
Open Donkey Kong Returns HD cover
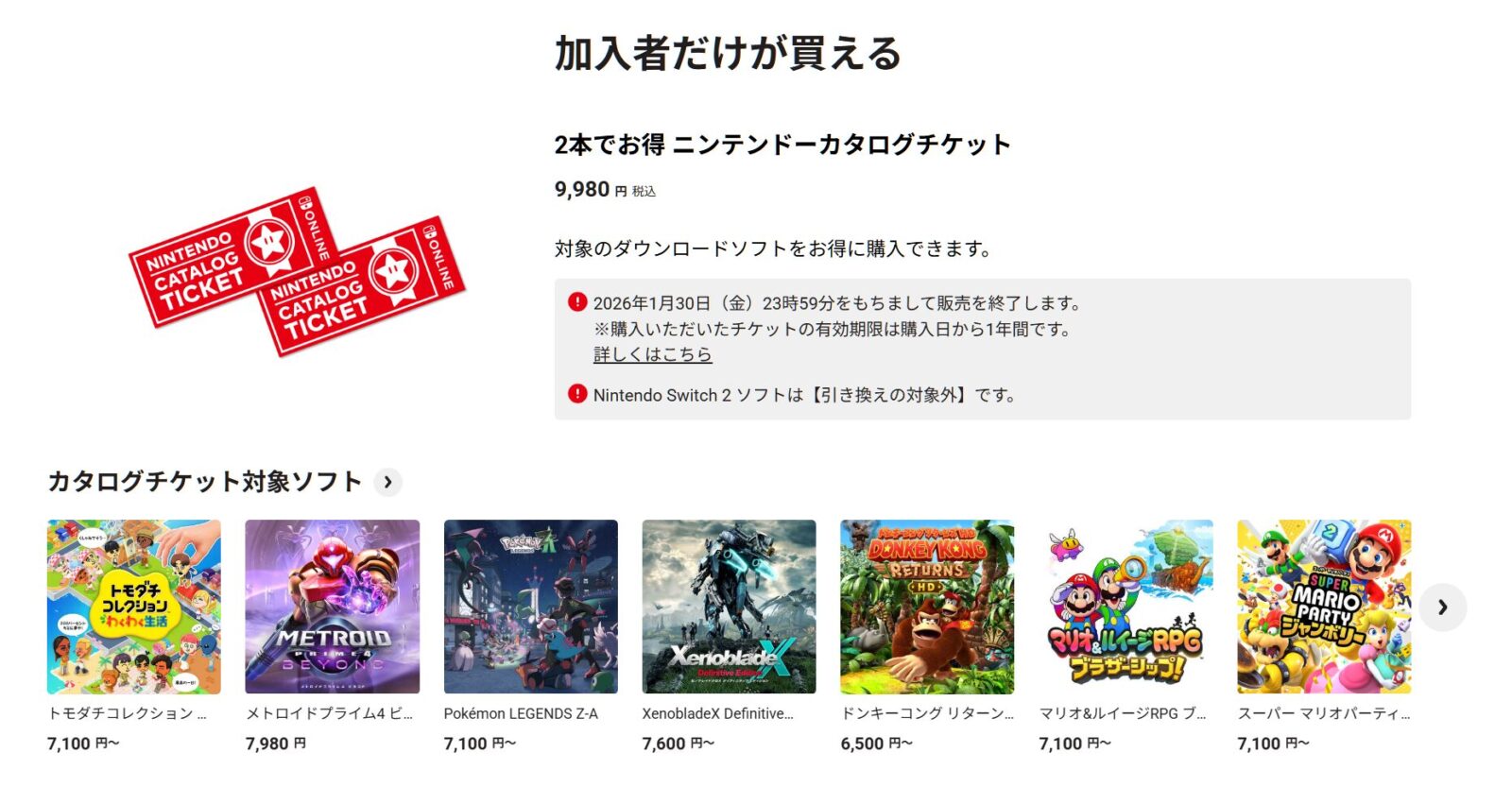pos(928,607)
